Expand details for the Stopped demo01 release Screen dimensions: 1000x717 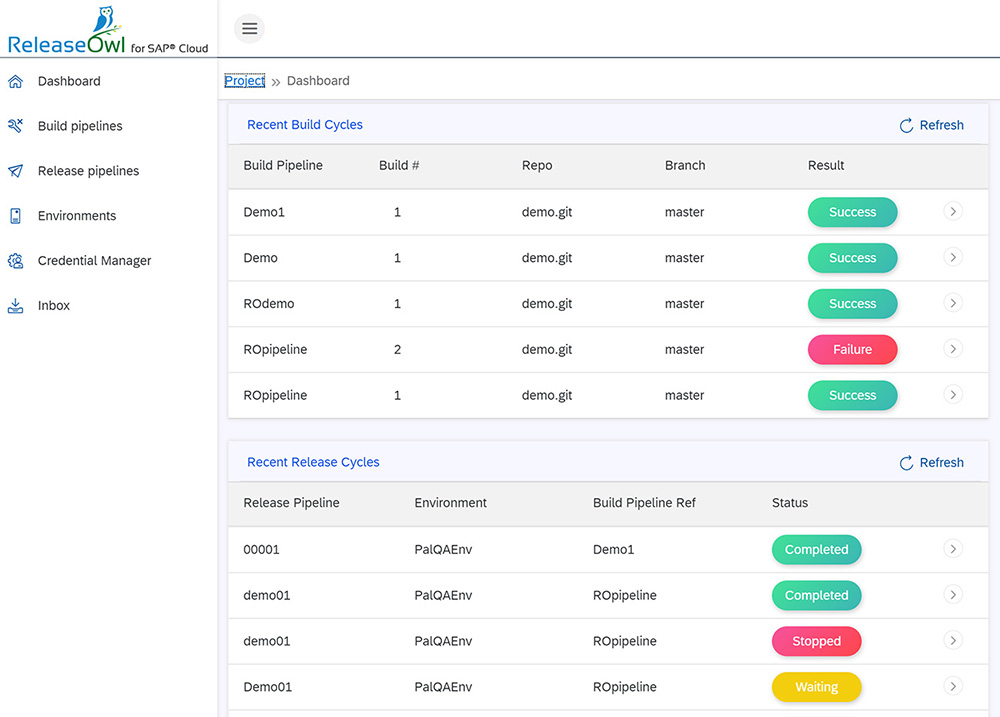pyautogui.click(x=952, y=641)
